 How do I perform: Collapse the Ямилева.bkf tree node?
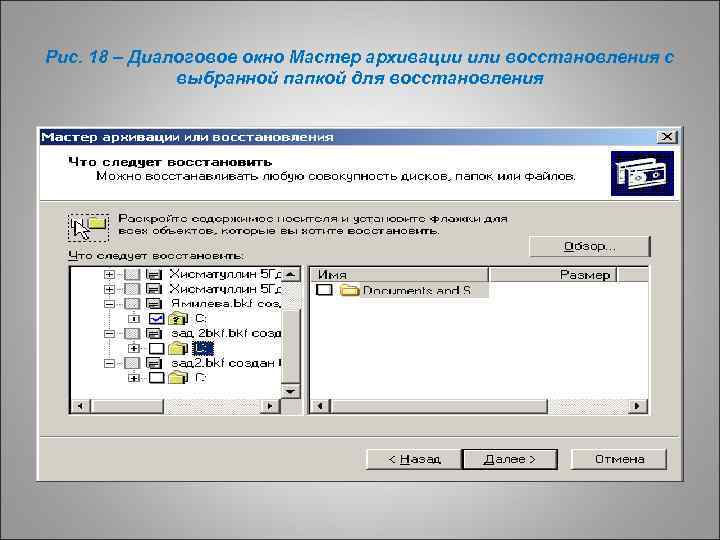109,304
